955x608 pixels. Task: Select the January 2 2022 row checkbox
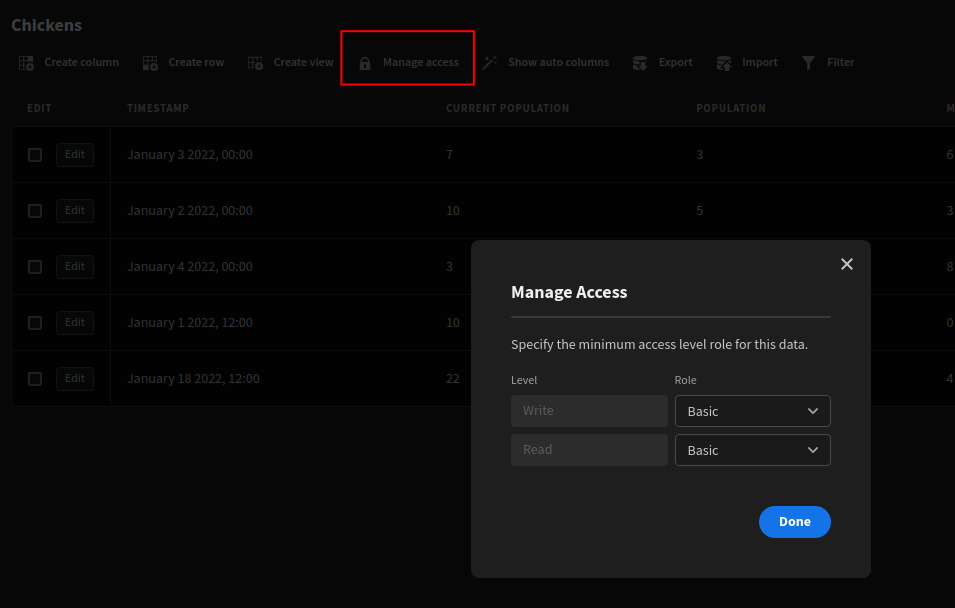pyautogui.click(x=35, y=211)
